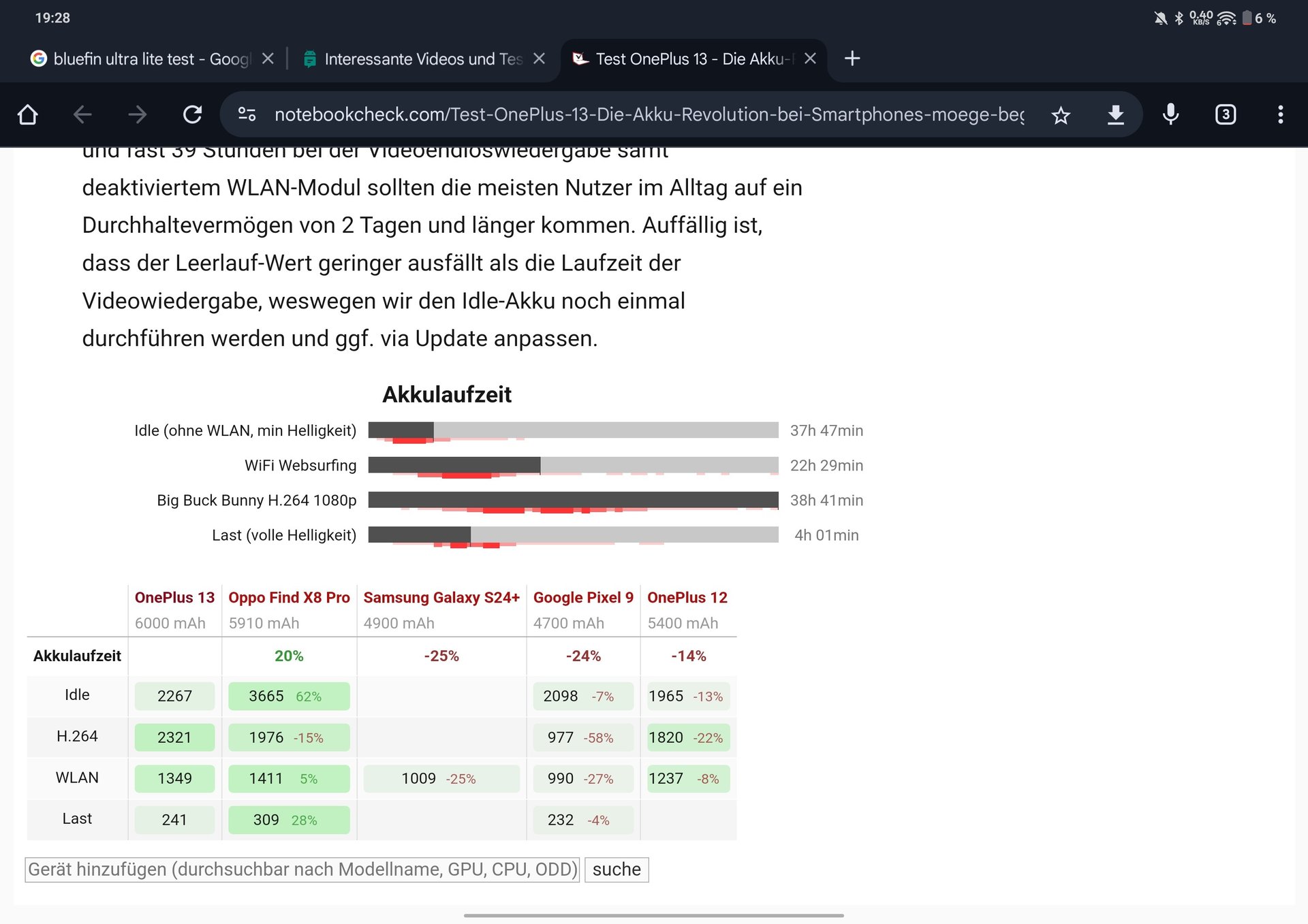Close the bluefin ultra lite tab

268,59
